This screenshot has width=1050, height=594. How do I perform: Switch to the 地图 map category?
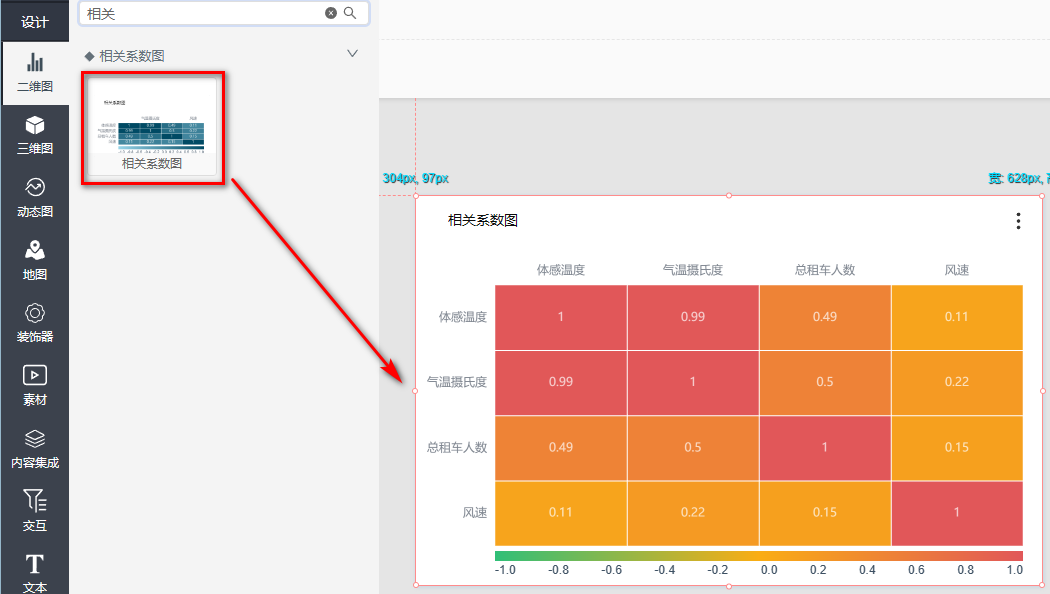(x=34, y=260)
